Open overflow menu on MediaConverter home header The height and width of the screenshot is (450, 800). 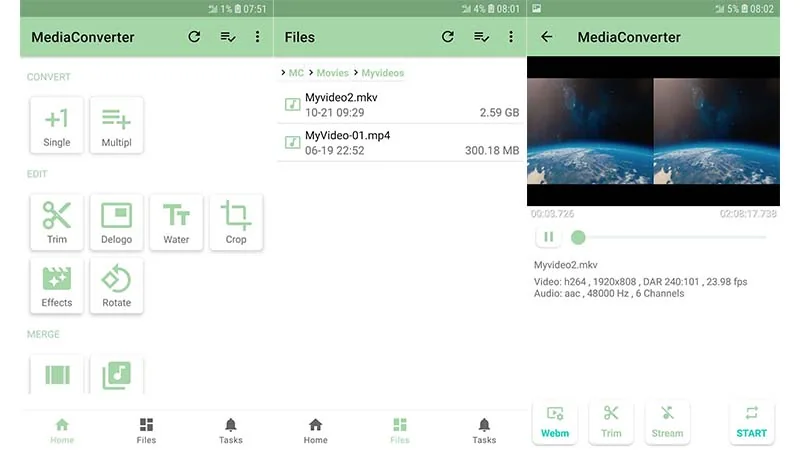tap(257, 37)
